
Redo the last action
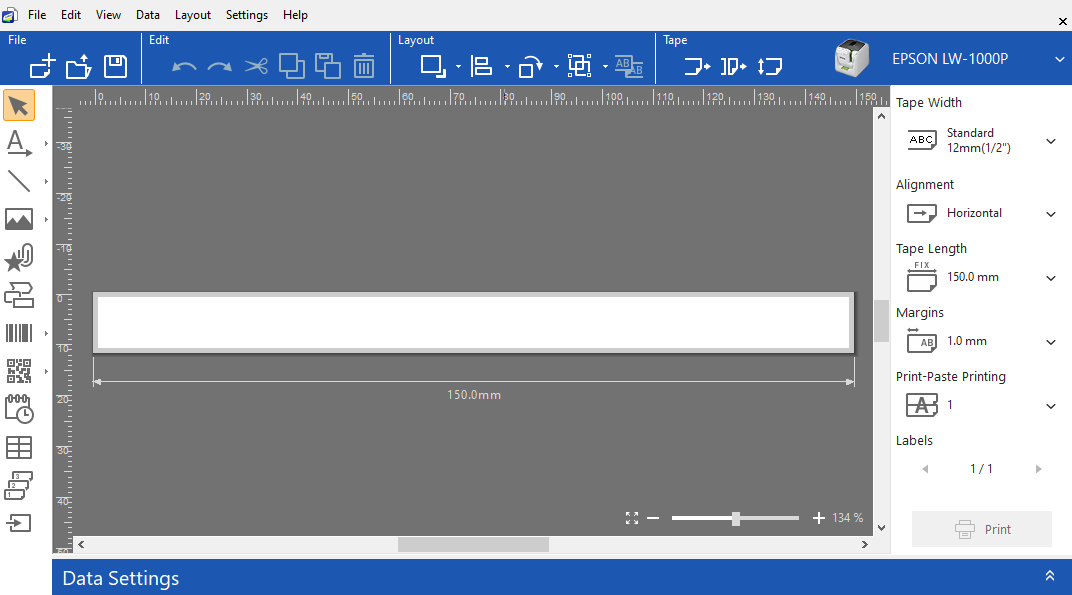[x=219, y=67]
